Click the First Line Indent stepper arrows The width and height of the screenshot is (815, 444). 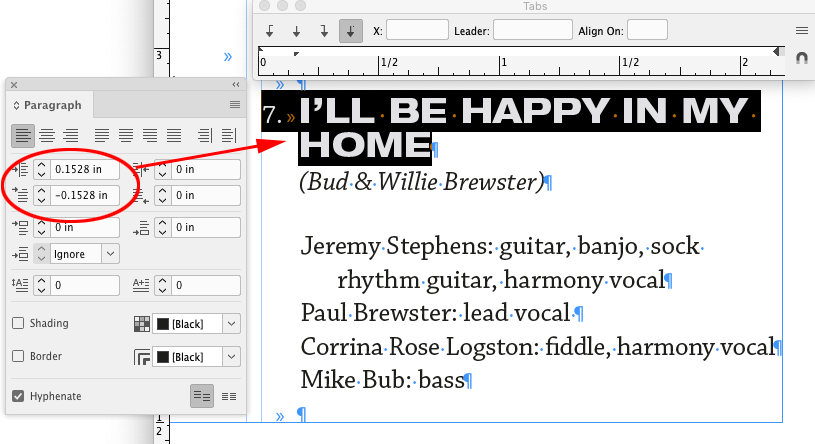(x=42, y=195)
